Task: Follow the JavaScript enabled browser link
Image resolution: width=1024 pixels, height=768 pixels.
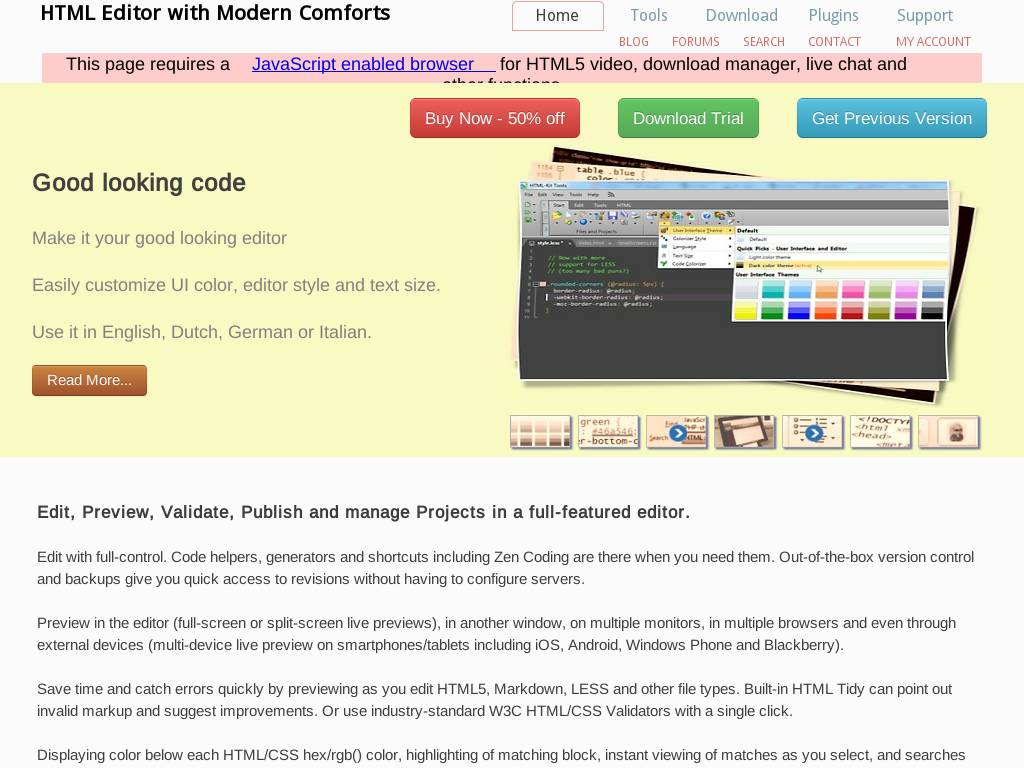Action: pyautogui.click(x=363, y=64)
